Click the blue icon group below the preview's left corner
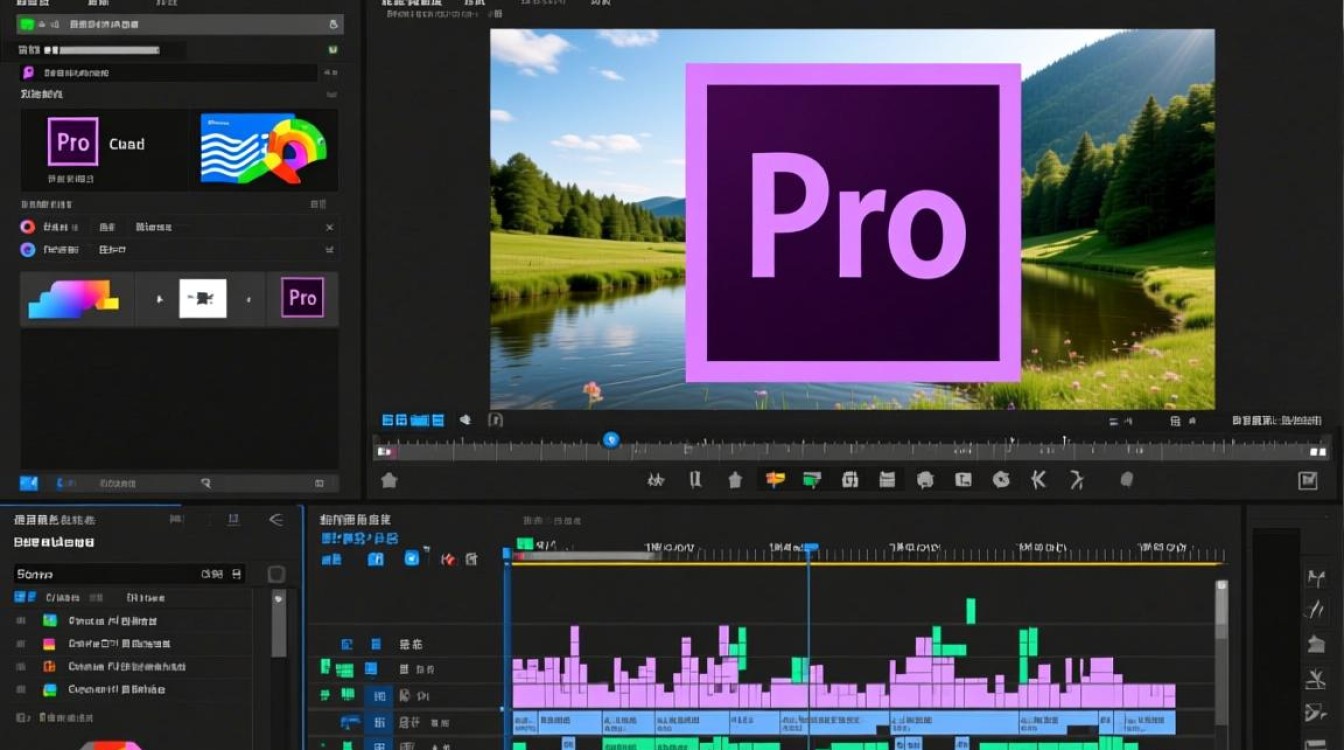 pos(412,420)
